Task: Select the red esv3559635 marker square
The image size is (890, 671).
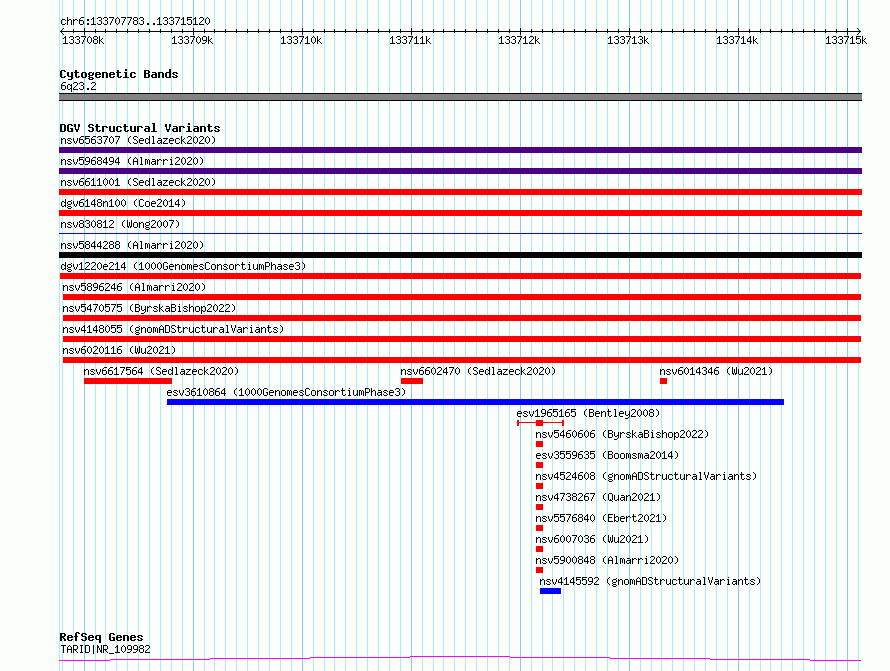Action: pyautogui.click(x=539, y=465)
